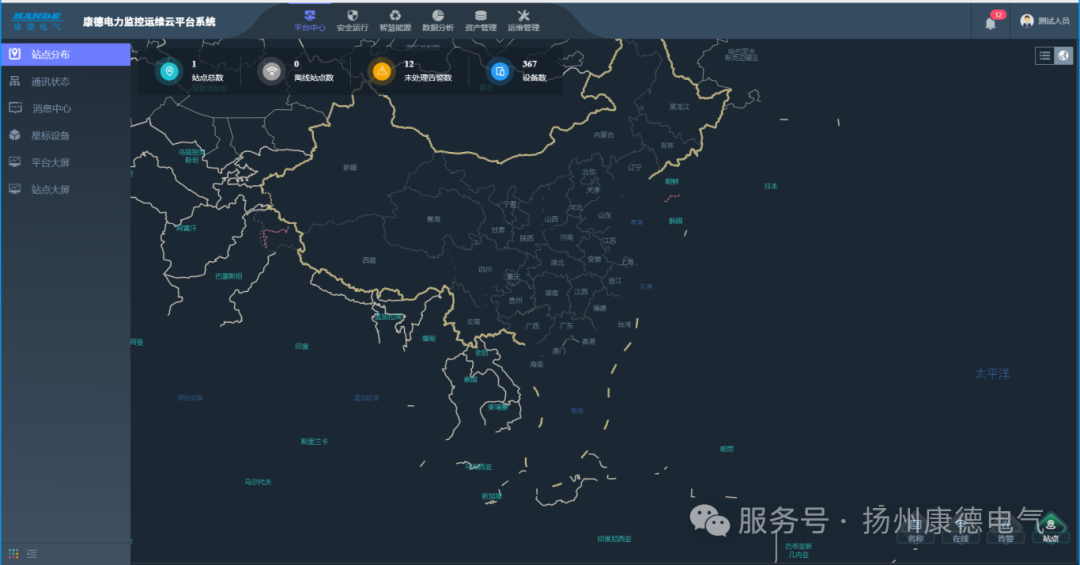Open the 安全运行 shield navigation tab
Screen dimensions: 1080x565
[x=352, y=21]
